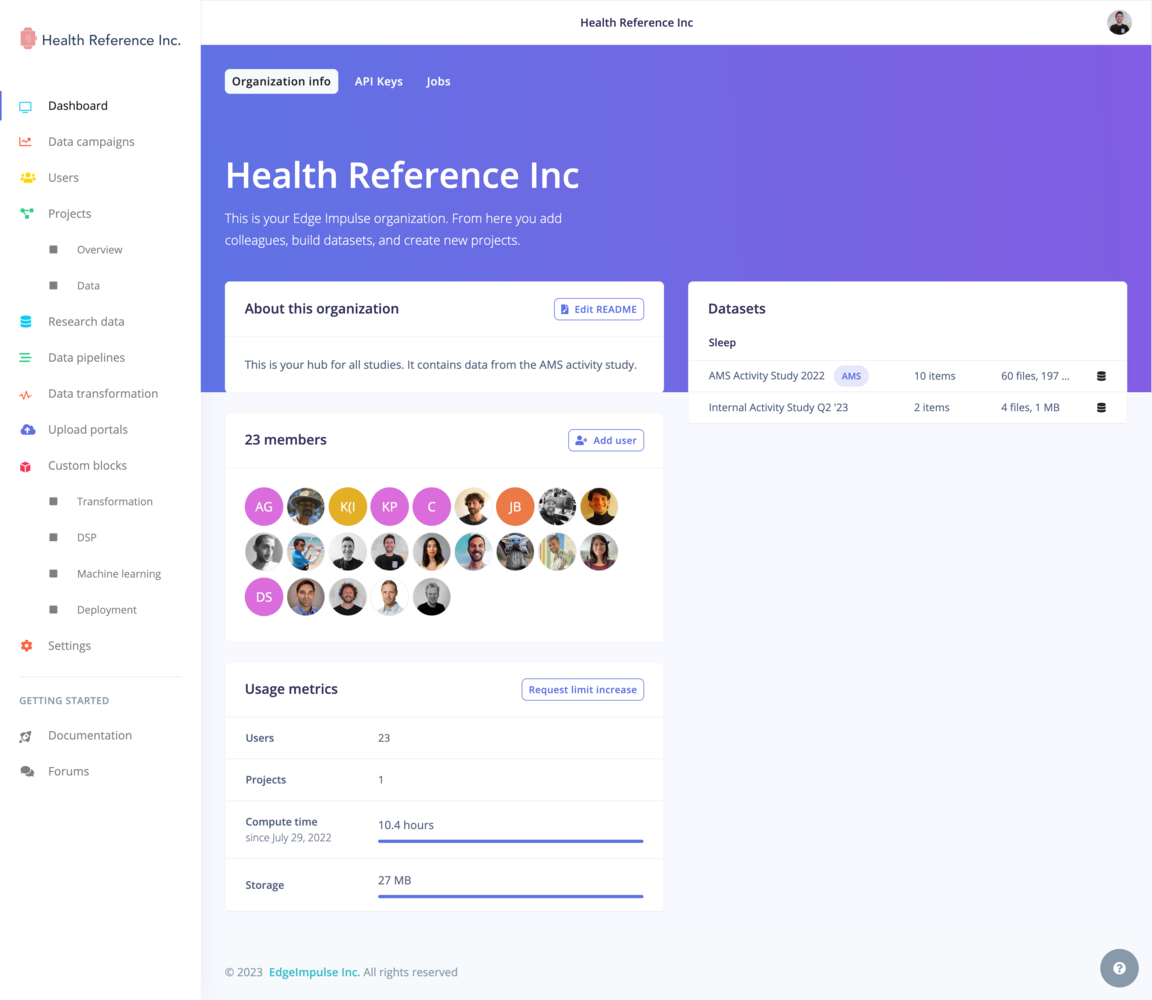Viewport: 1152px width, 1000px height.
Task: Click the '10.4 hours' compute value
Action: point(406,825)
